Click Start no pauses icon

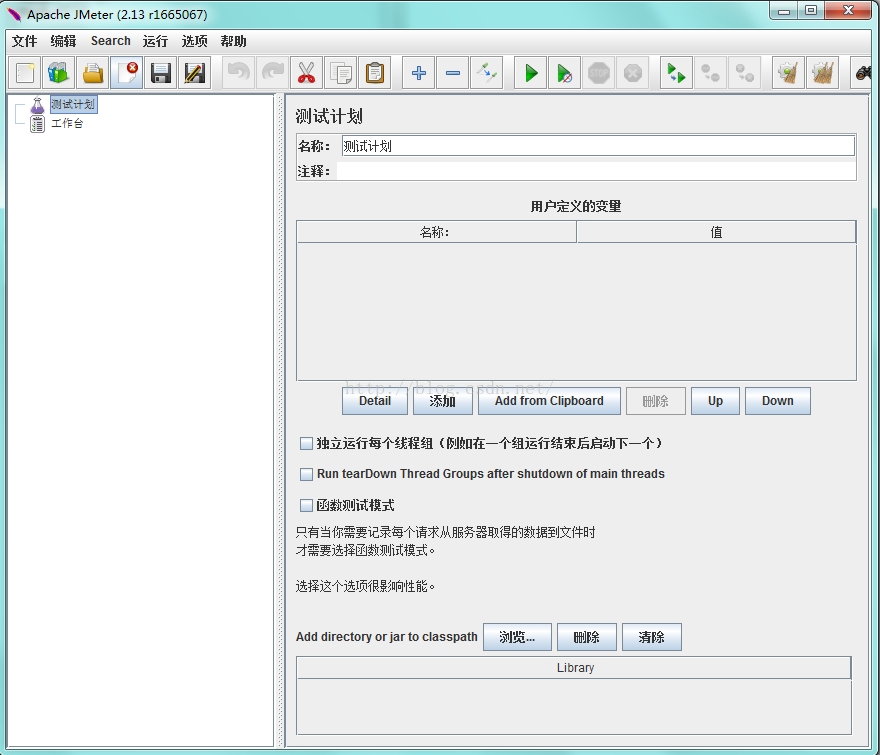565,73
